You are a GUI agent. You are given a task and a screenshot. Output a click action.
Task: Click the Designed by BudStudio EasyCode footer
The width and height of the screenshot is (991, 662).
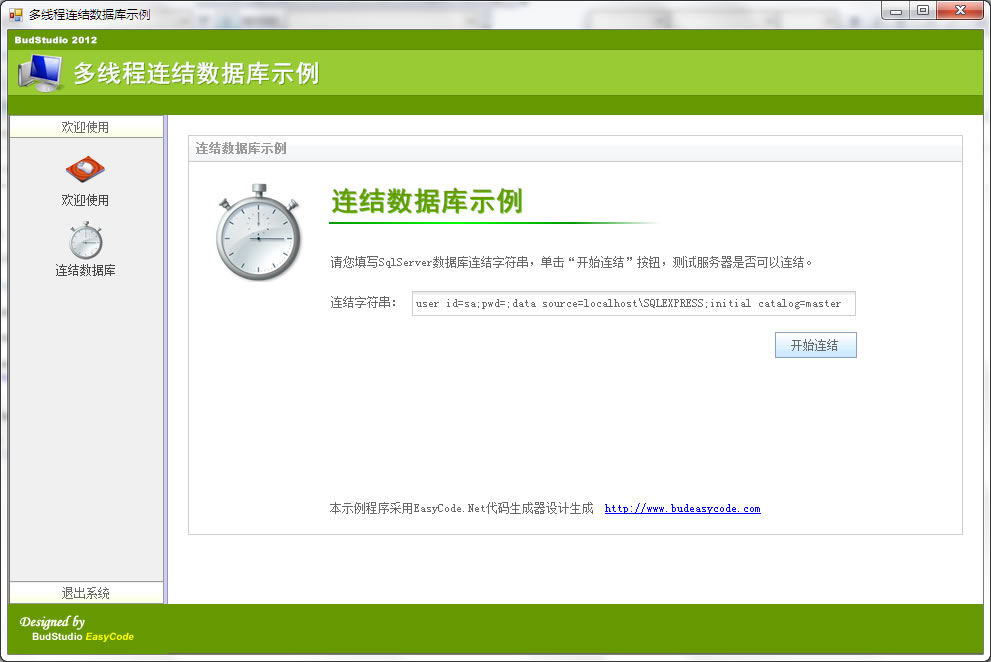click(x=76, y=628)
